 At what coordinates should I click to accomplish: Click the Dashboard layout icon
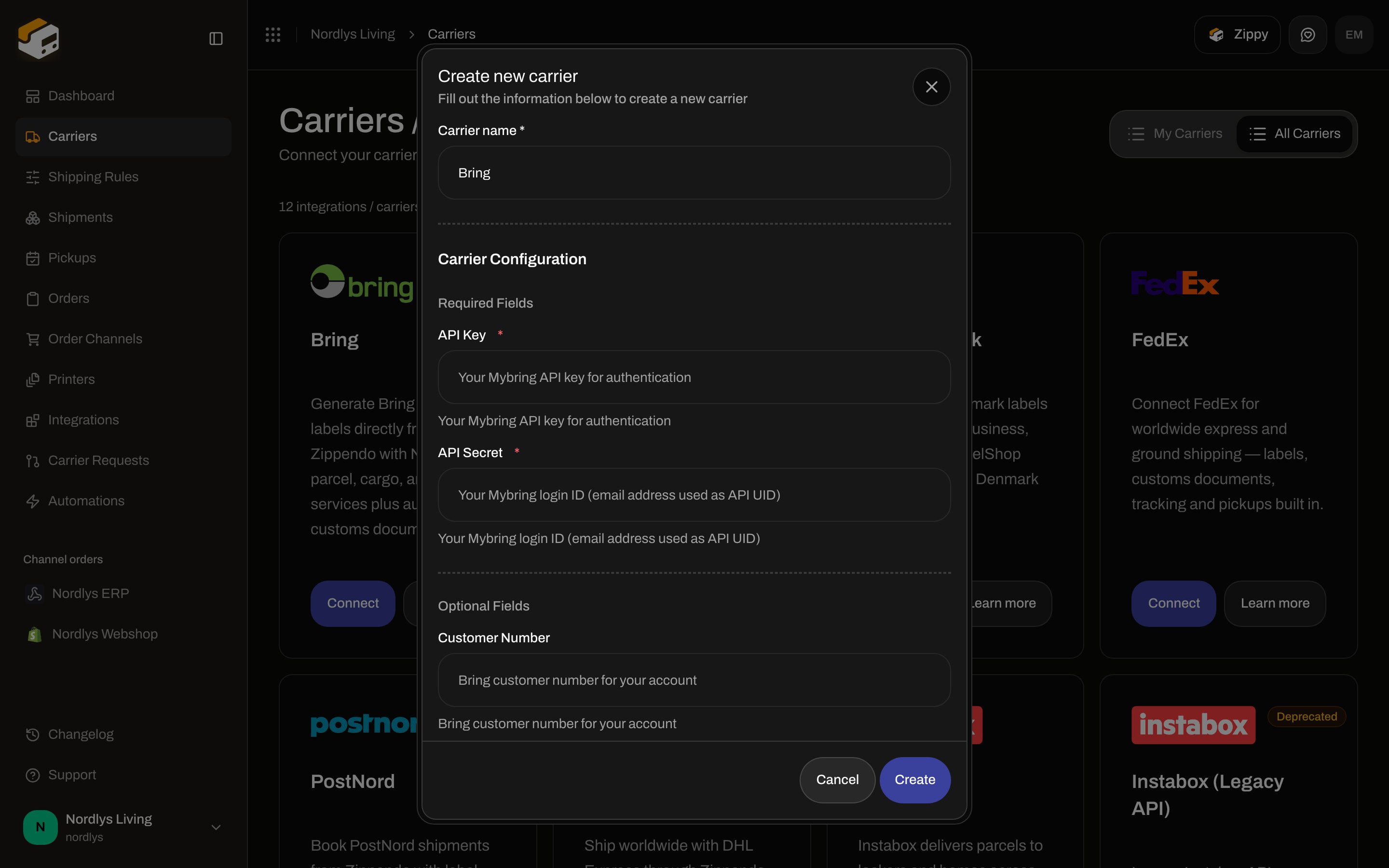click(x=33, y=96)
